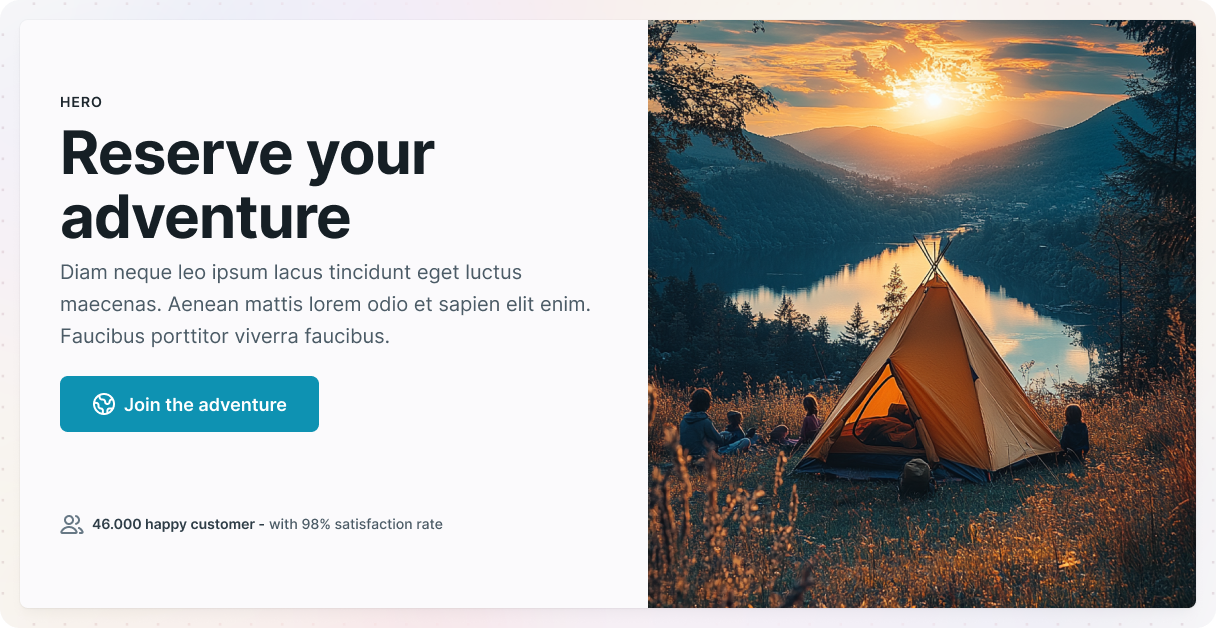
Task: Click the setting sun in the image
Action: point(933,98)
